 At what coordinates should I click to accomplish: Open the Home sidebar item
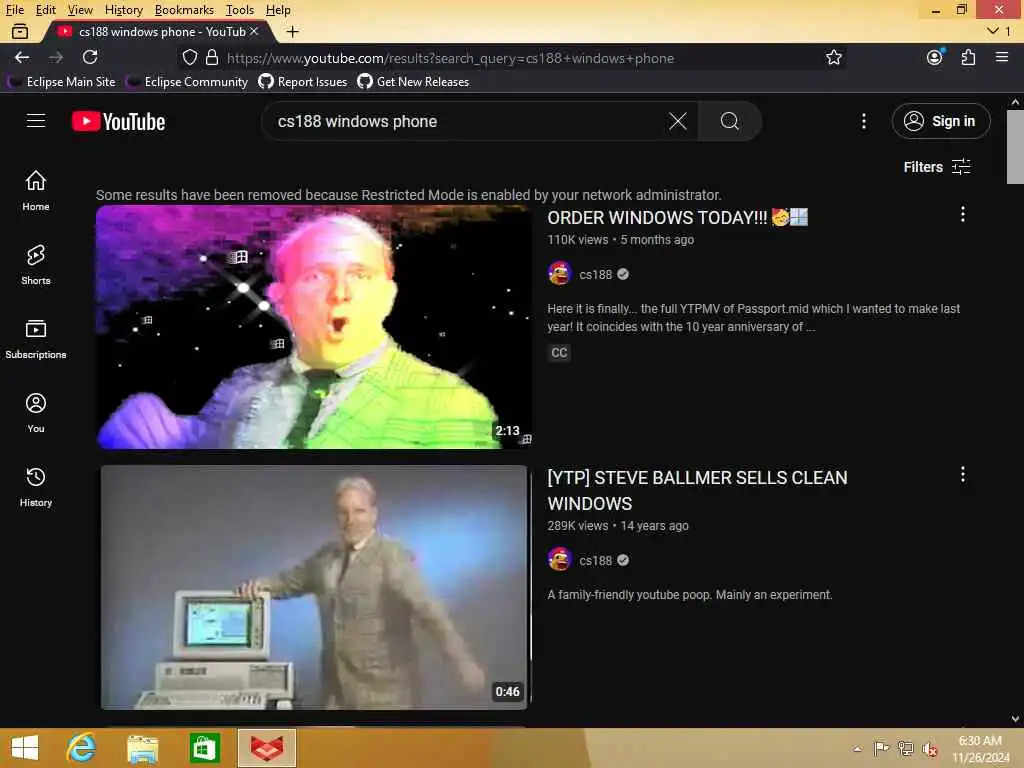(36, 190)
